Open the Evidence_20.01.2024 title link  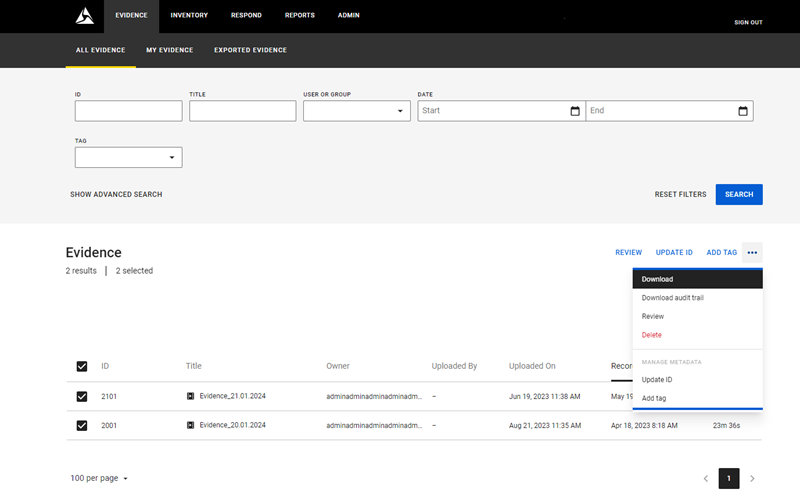pos(233,425)
